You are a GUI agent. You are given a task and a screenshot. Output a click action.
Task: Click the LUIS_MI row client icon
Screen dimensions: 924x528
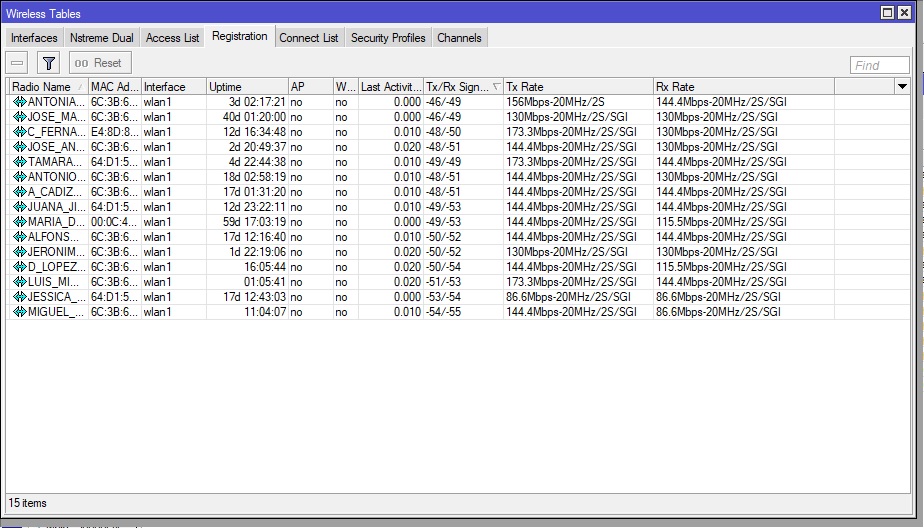click(19, 282)
